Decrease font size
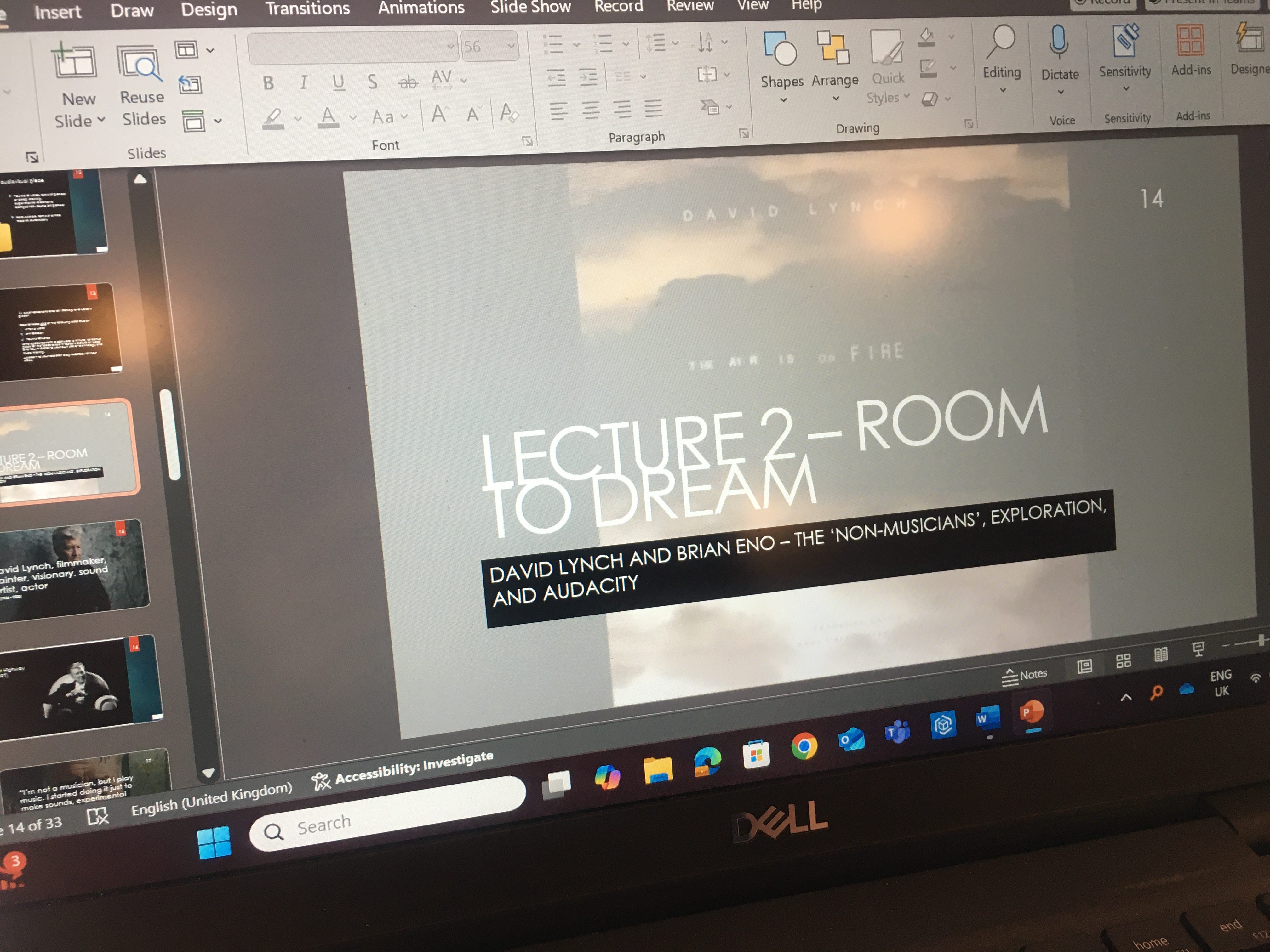 (474, 114)
